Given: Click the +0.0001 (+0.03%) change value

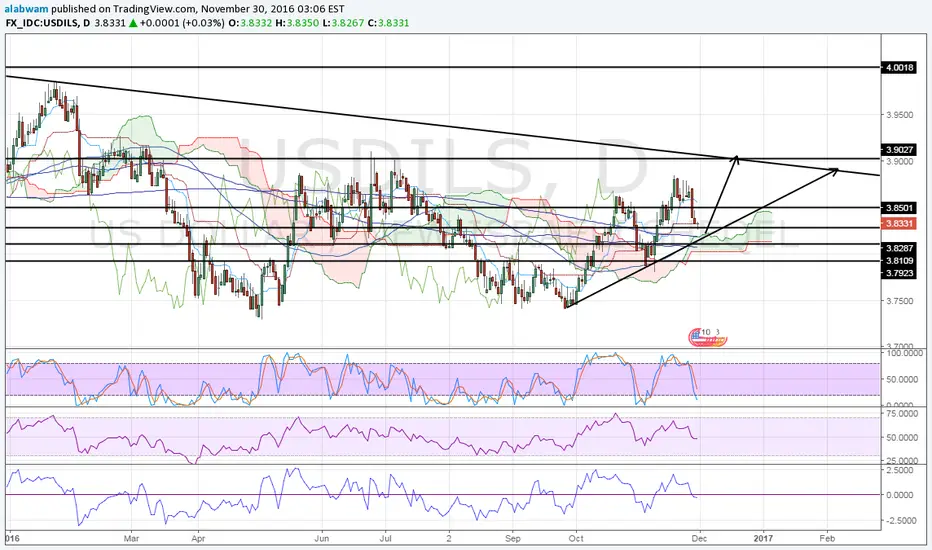Looking at the screenshot, I should click(x=182, y=23).
